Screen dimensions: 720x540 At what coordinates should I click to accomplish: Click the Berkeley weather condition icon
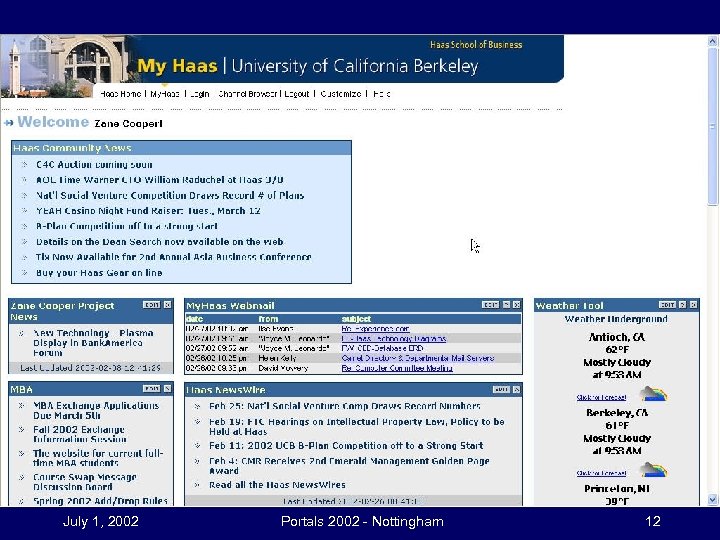coord(653,470)
